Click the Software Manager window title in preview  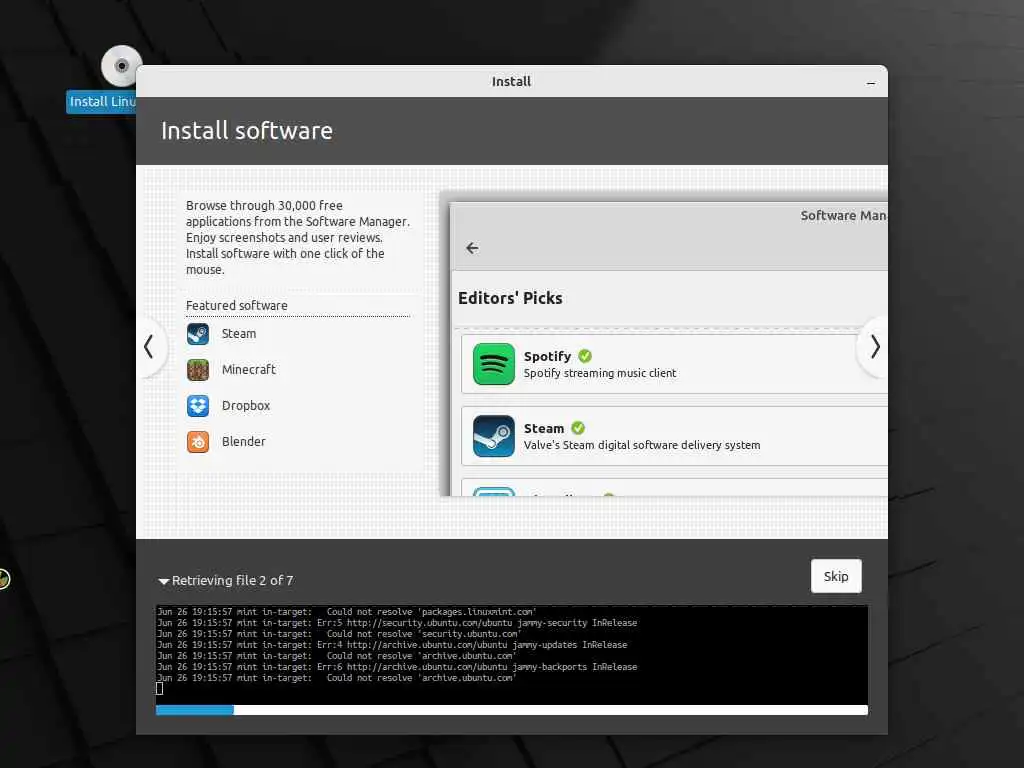click(x=844, y=216)
